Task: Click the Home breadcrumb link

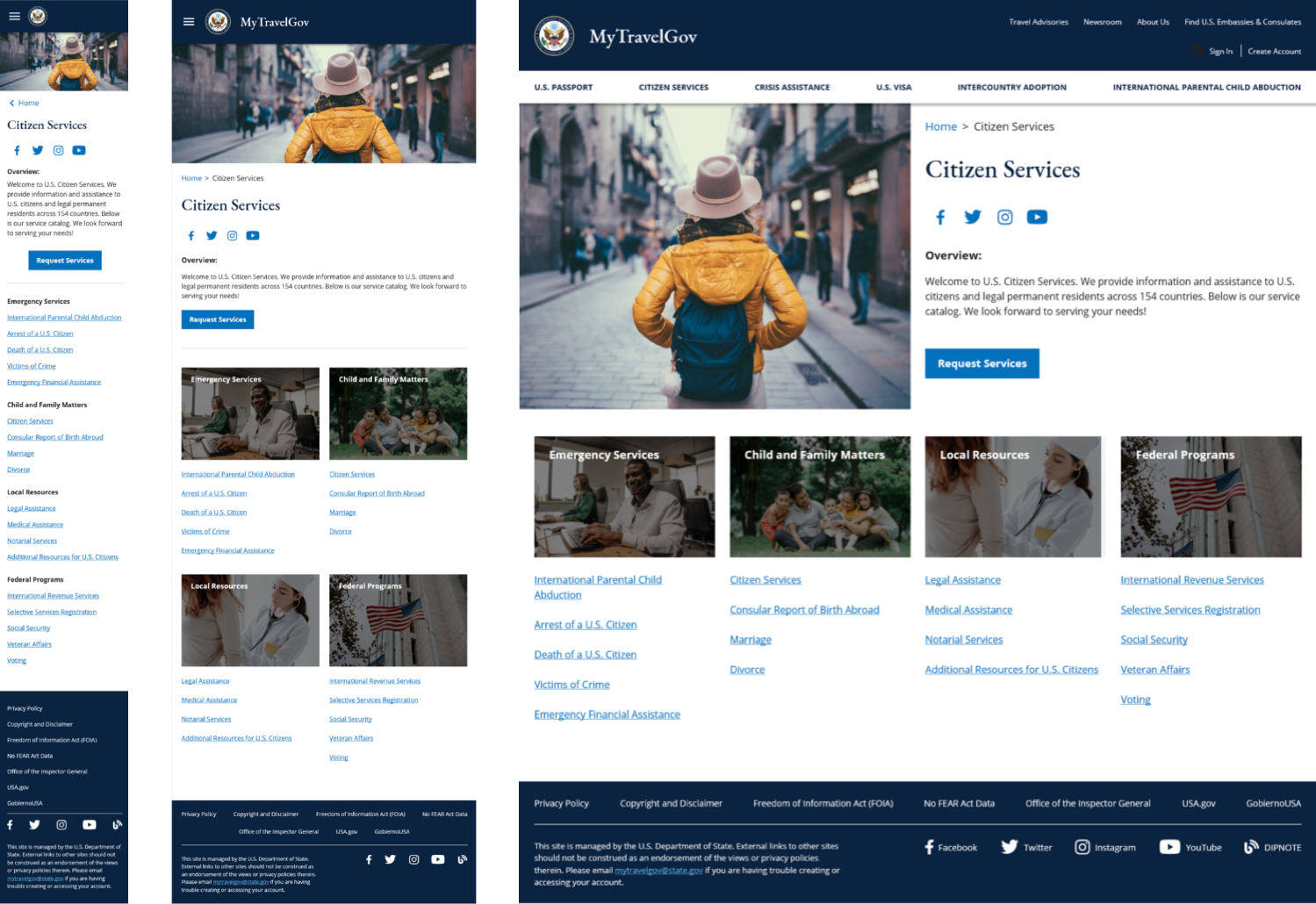Action: click(x=940, y=126)
